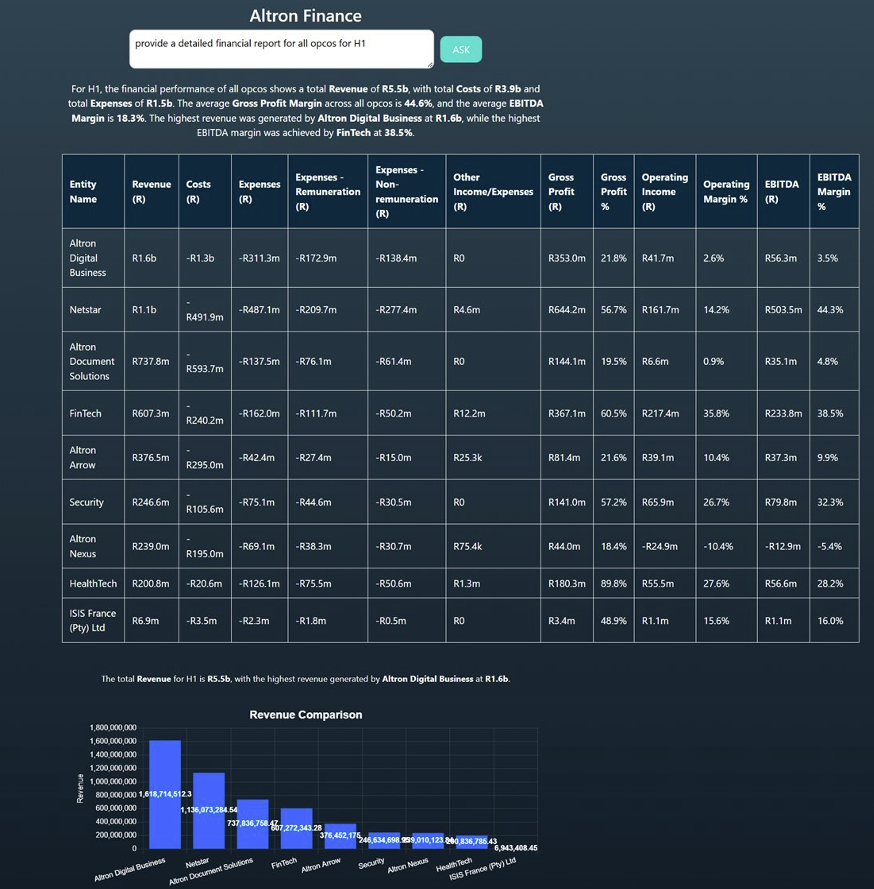Click Altron Nexus revenue R239.0m

[151, 547]
